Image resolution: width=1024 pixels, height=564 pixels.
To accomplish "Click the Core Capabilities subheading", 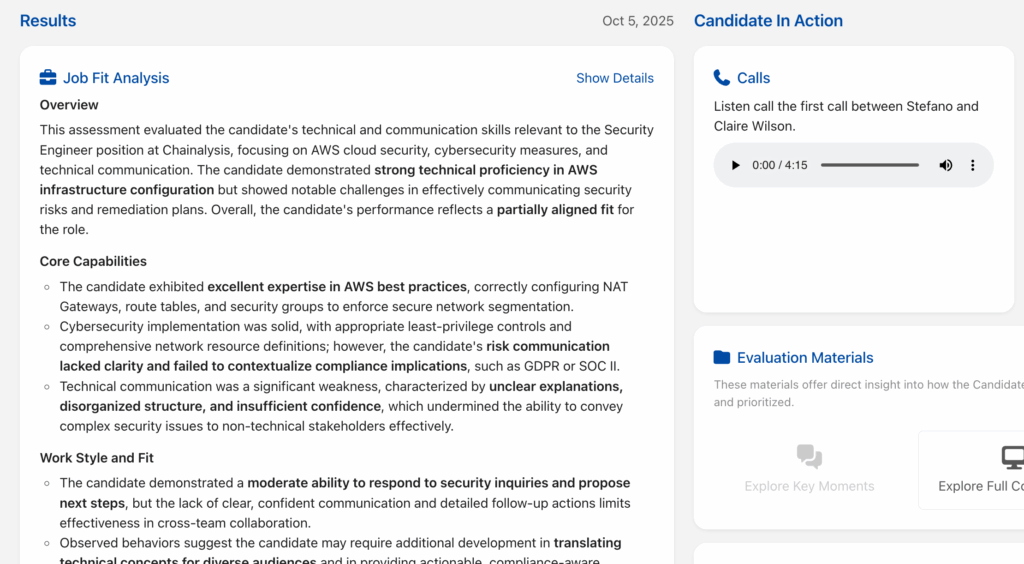I will [x=93, y=261].
